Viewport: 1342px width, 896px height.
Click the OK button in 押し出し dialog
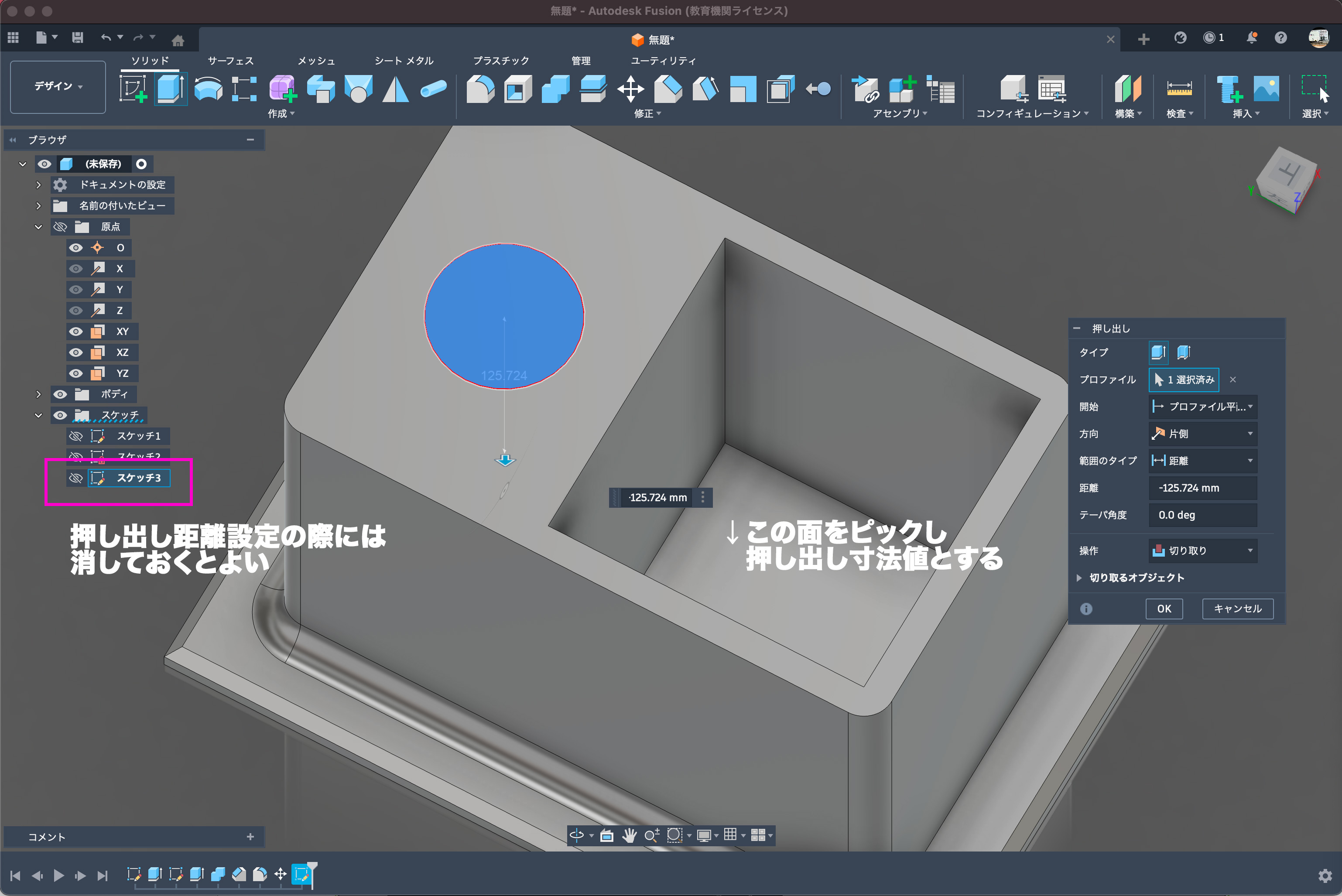click(1164, 609)
